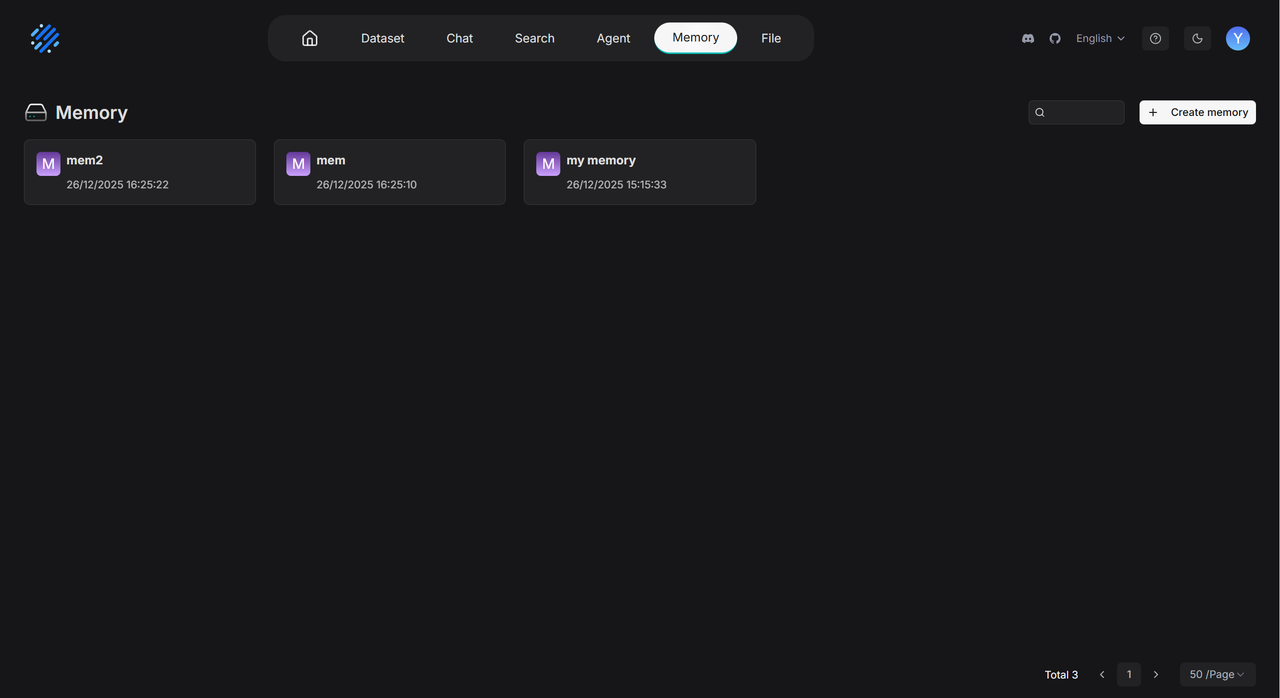Click the help question mark icon
The image size is (1280, 698).
(1155, 38)
